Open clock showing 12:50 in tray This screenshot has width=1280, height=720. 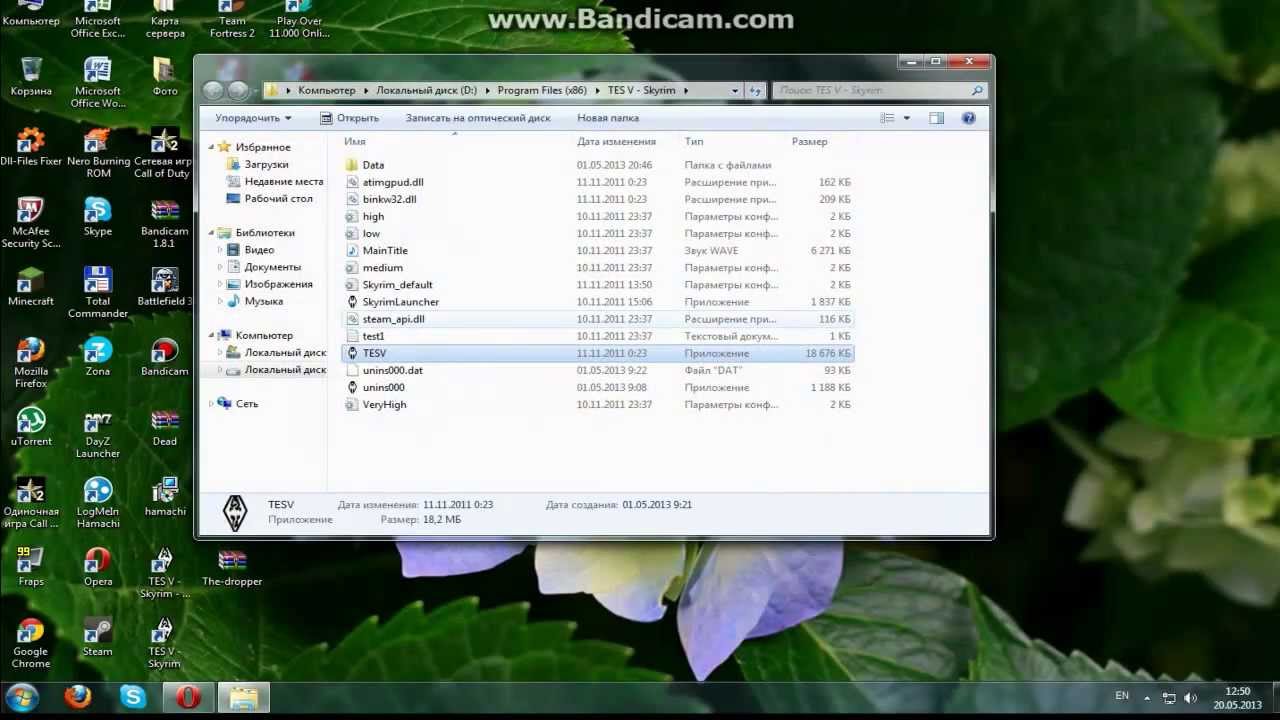1238,697
